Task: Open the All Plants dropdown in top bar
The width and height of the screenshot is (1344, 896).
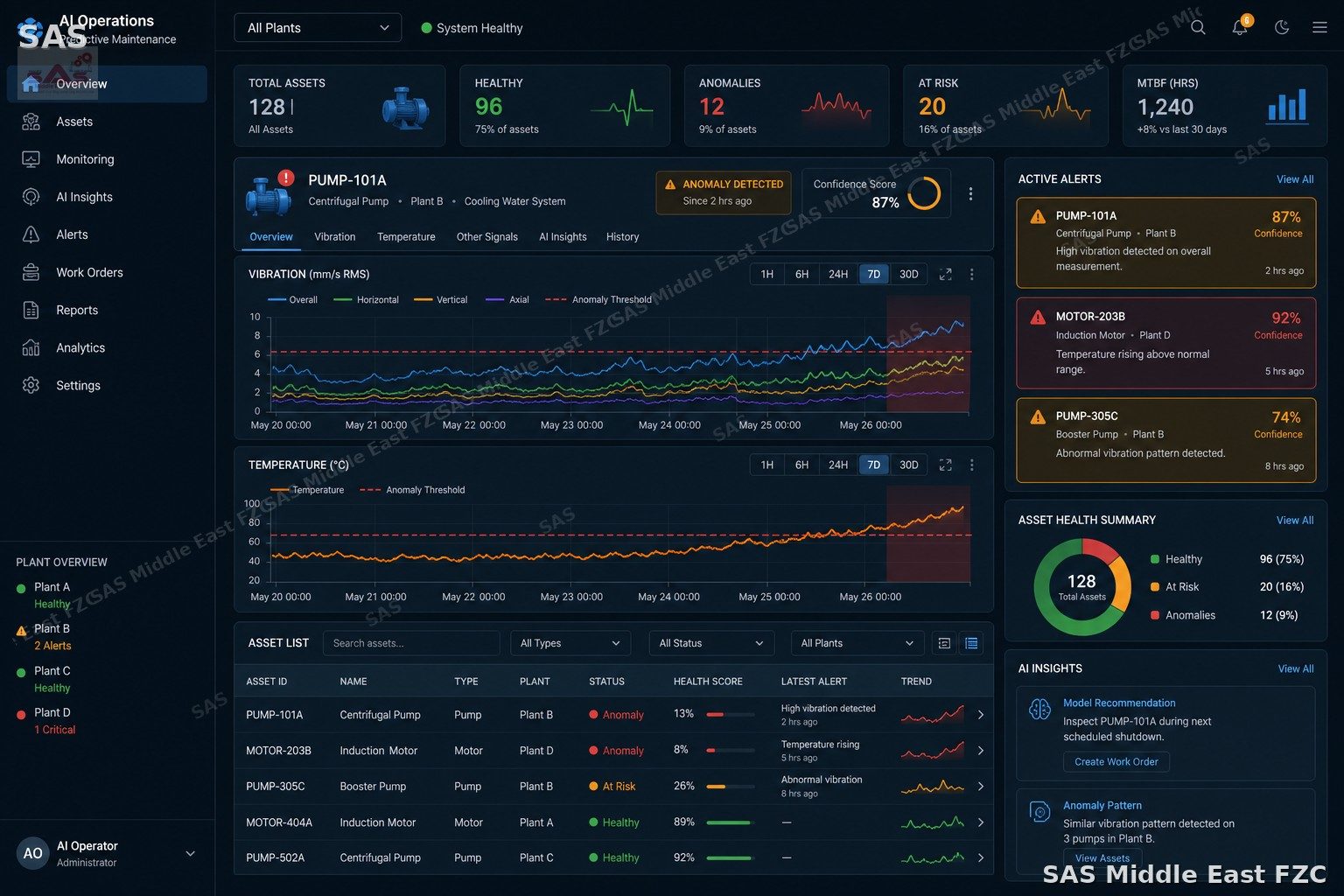Action: 318,28
